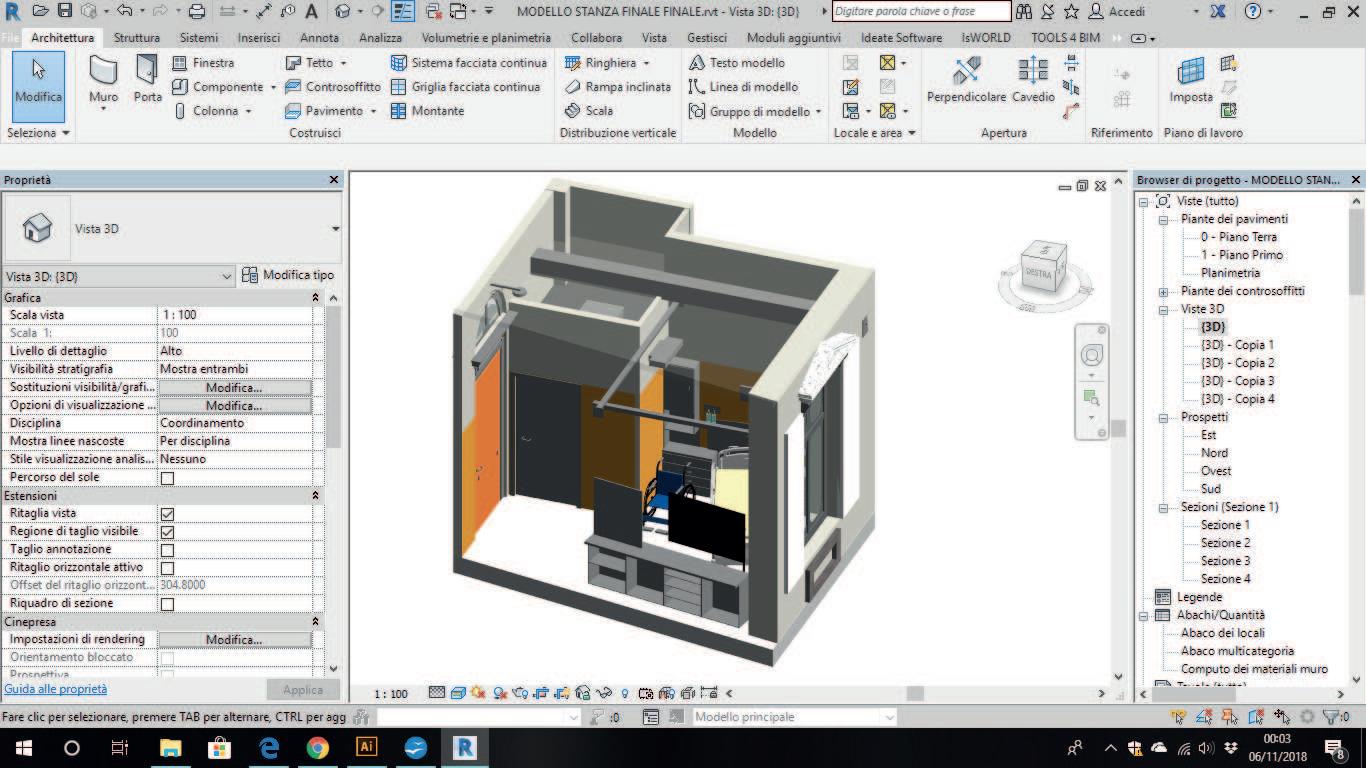Select the Finestra window tool
The width and height of the screenshot is (1366, 768).
pos(204,62)
